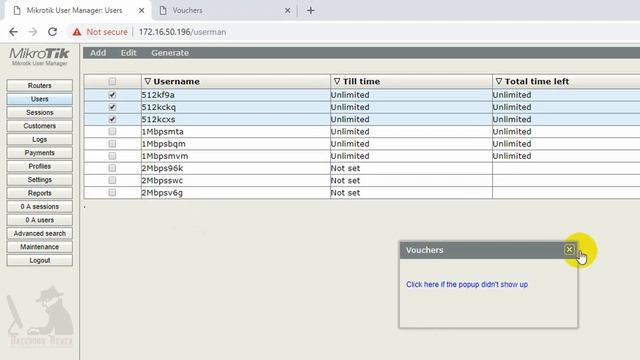Open the Profiles page
Viewport: 640px width, 360px height.
40,166
